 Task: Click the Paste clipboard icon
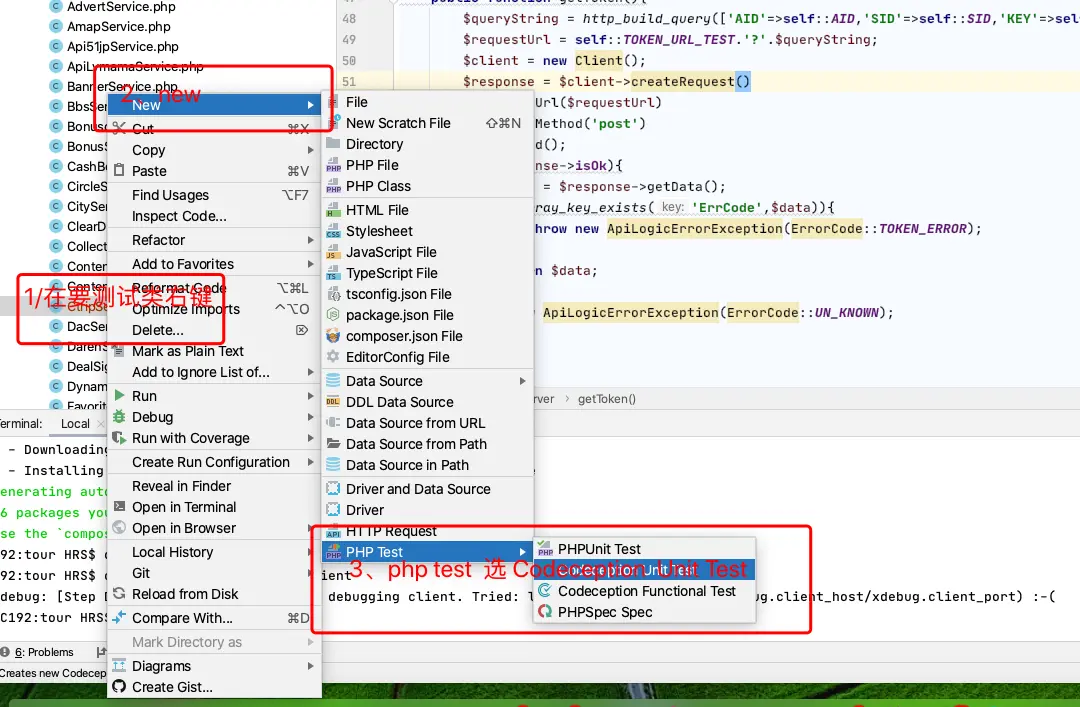(x=119, y=170)
